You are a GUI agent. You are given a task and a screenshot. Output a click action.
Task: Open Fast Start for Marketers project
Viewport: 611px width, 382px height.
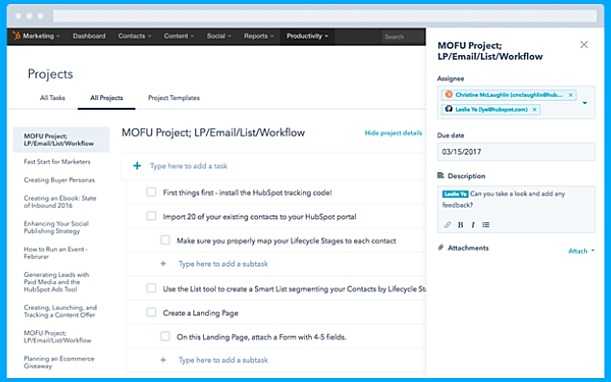coord(57,161)
